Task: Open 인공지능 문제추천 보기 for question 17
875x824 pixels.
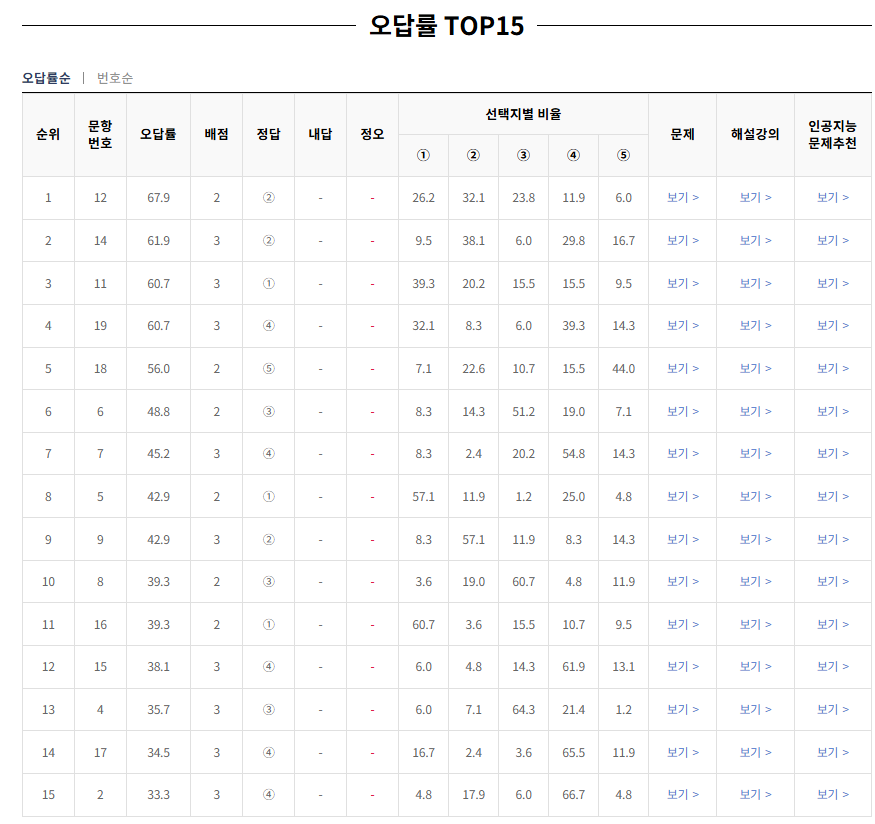Action: pyautogui.click(x=833, y=752)
